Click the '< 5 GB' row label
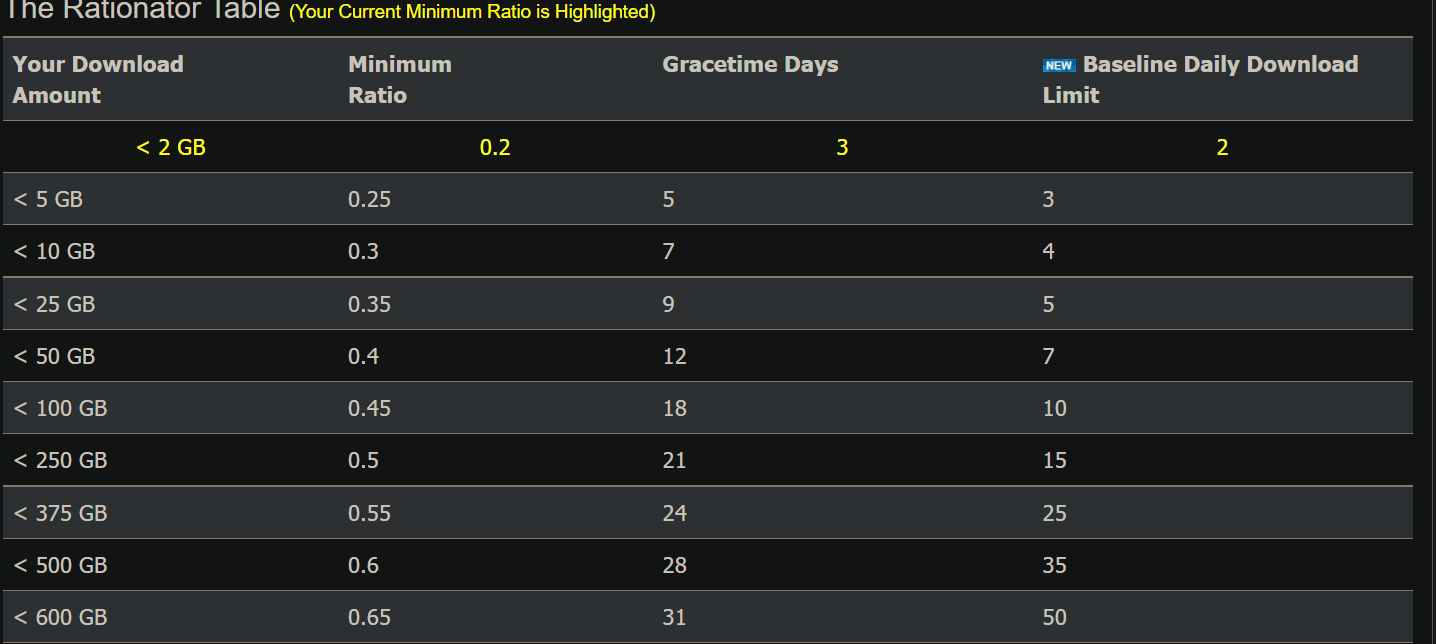The image size is (1436, 644). coord(48,200)
